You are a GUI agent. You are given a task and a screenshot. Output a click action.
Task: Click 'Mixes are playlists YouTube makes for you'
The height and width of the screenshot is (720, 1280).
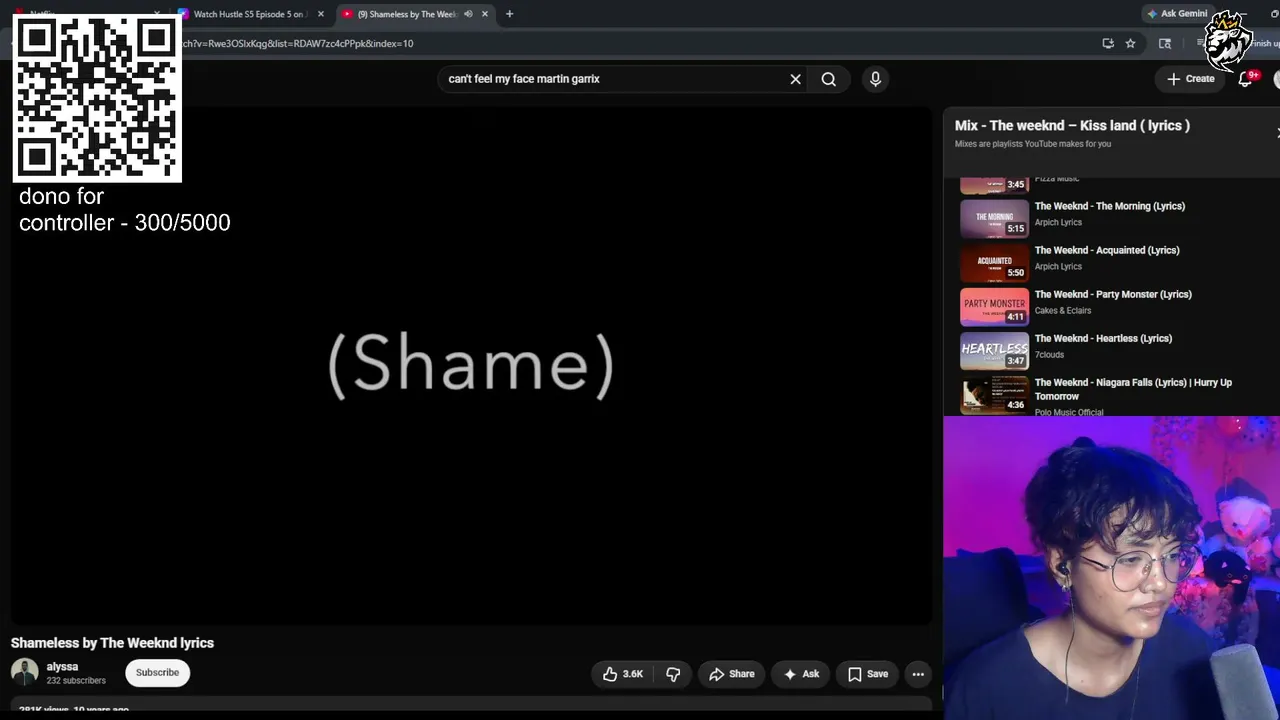pos(1033,144)
